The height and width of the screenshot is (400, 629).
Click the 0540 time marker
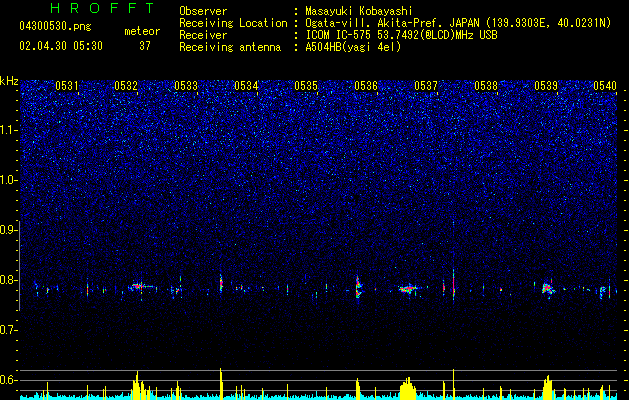tap(605, 86)
